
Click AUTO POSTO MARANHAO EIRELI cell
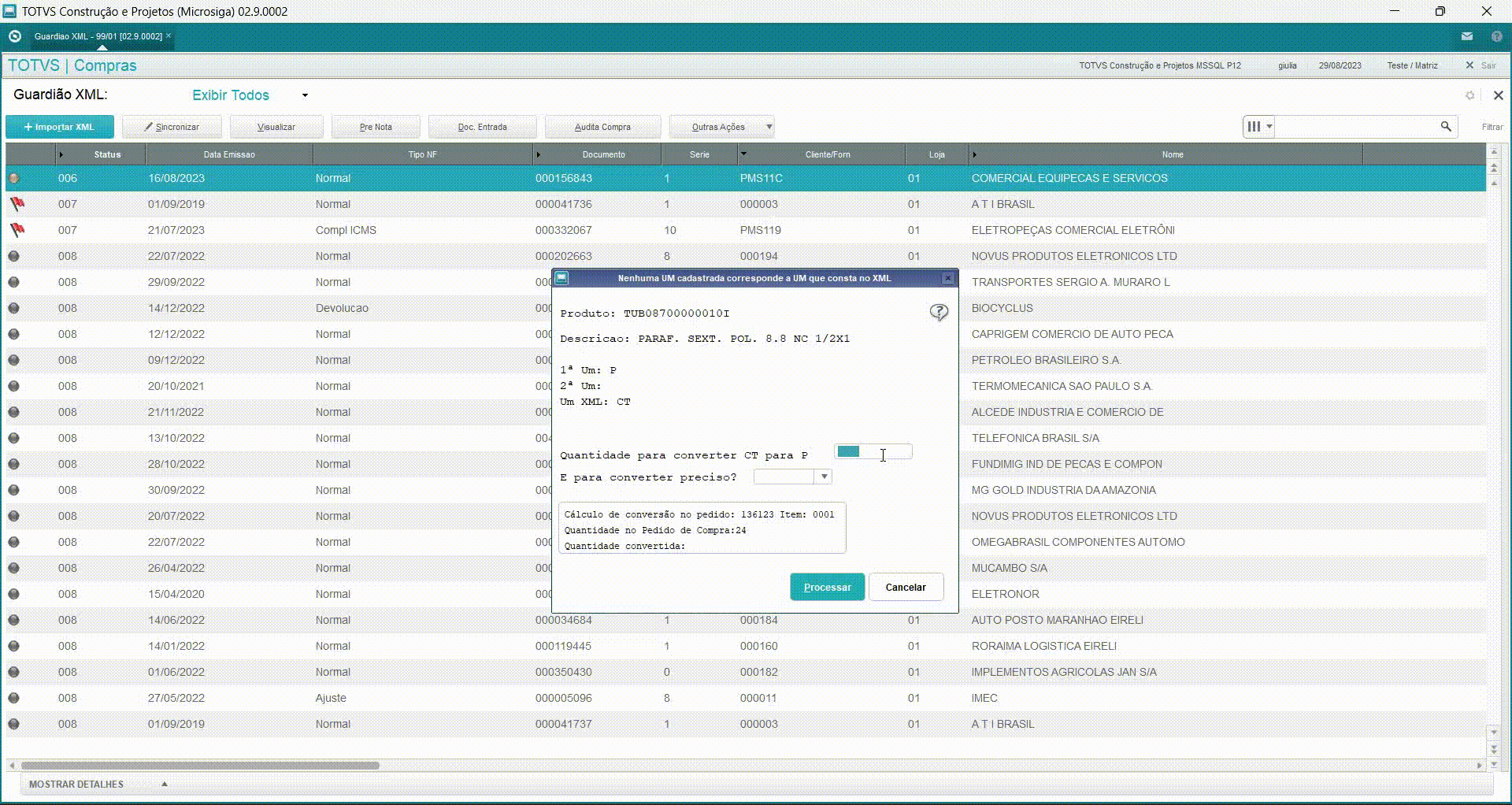[1057, 620]
